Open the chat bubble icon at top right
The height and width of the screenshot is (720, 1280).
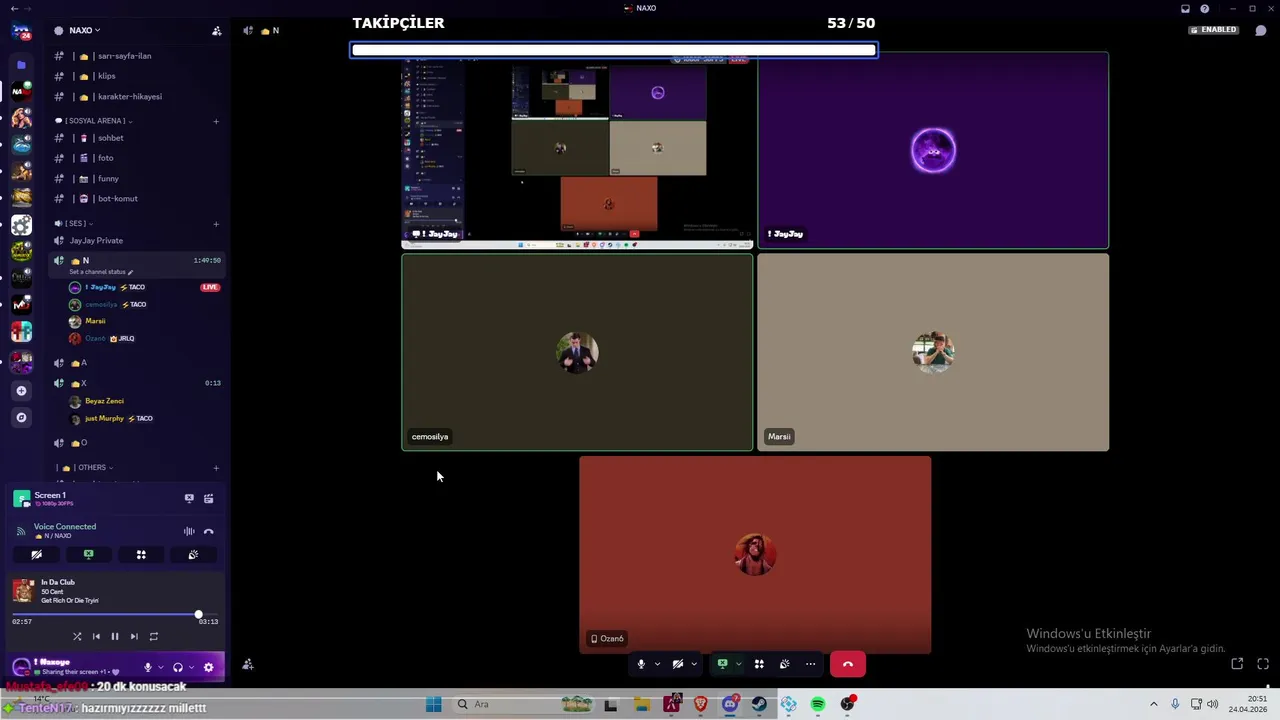pyautogui.click(x=1260, y=30)
